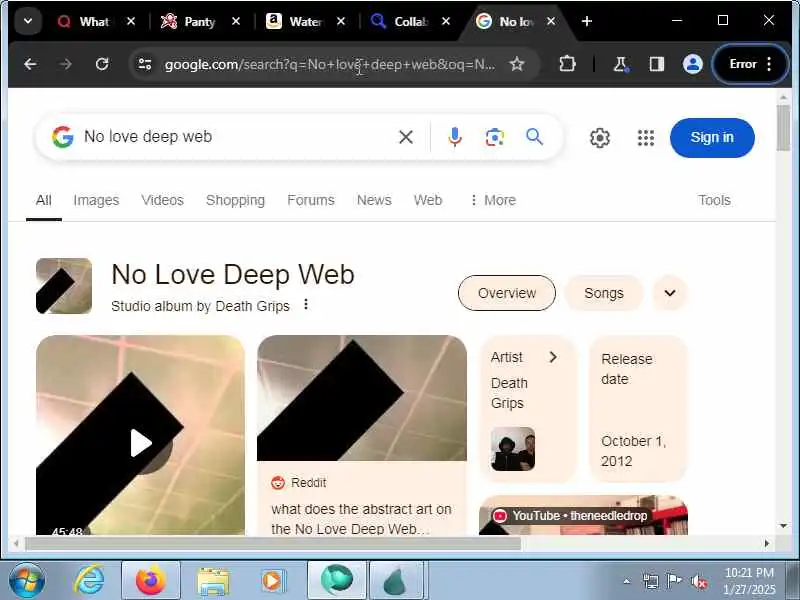Screen dimensions: 800x600
Task: Start voice search with microphone icon
Action: pos(455,137)
